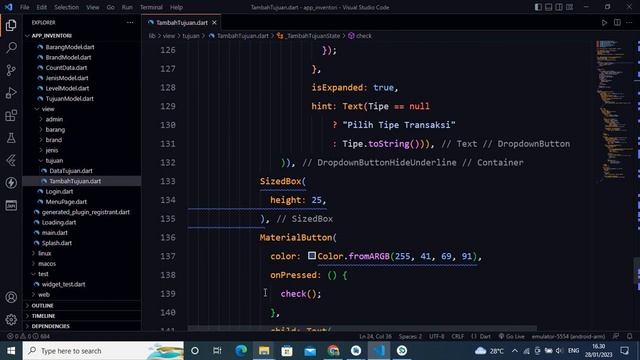Open the View menu
The height and width of the screenshot is (360, 640).
pyautogui.click(x=93, y=7)
